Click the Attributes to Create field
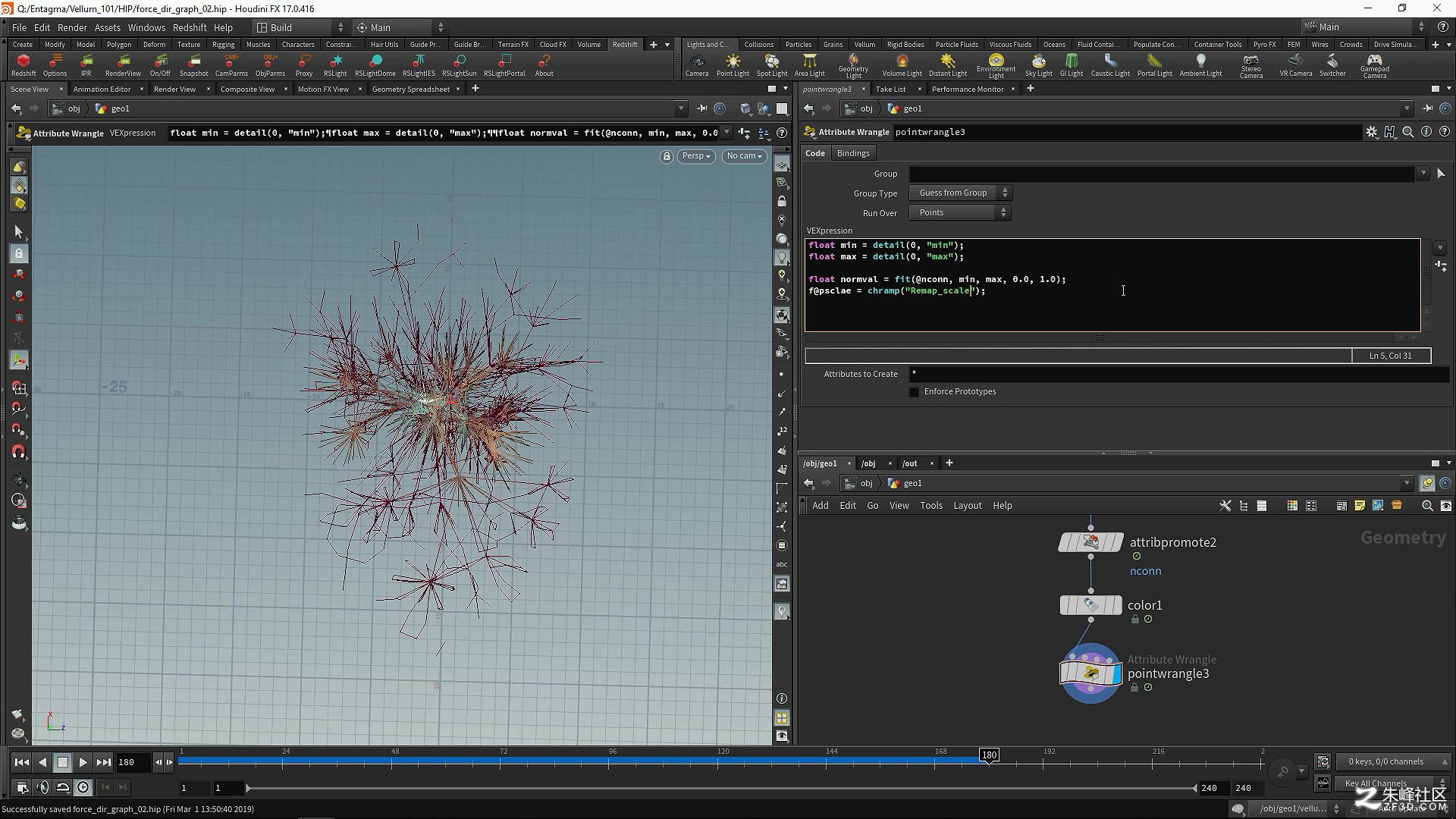 click(x=1178, y=374)
